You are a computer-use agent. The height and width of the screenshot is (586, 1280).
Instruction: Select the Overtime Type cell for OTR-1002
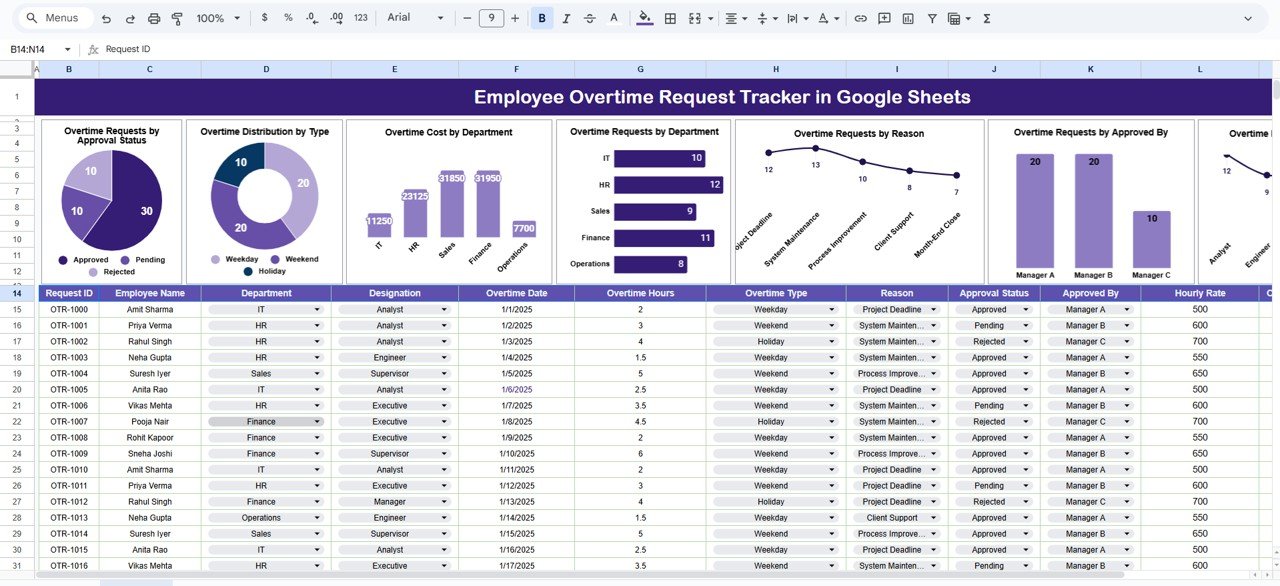775,341
